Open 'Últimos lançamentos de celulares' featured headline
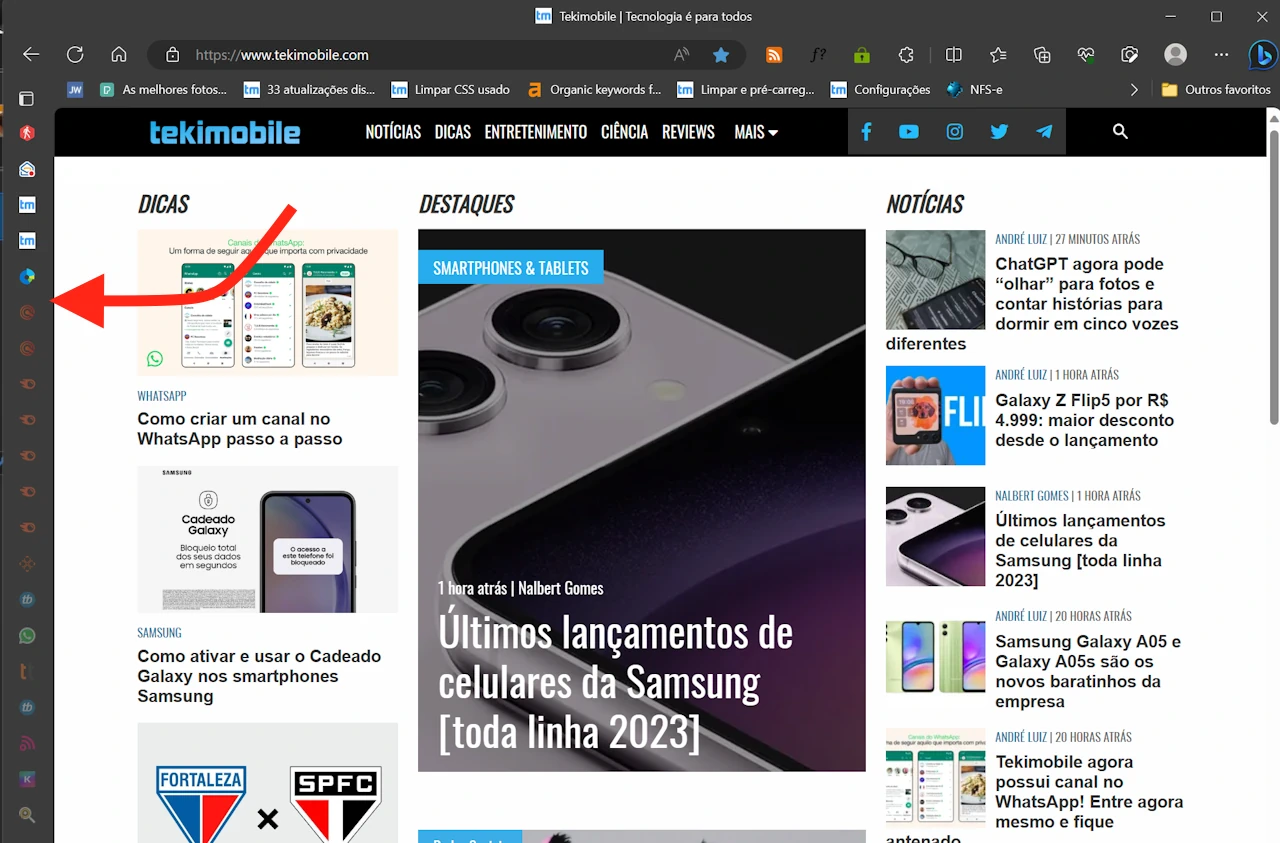 point(616,683)
